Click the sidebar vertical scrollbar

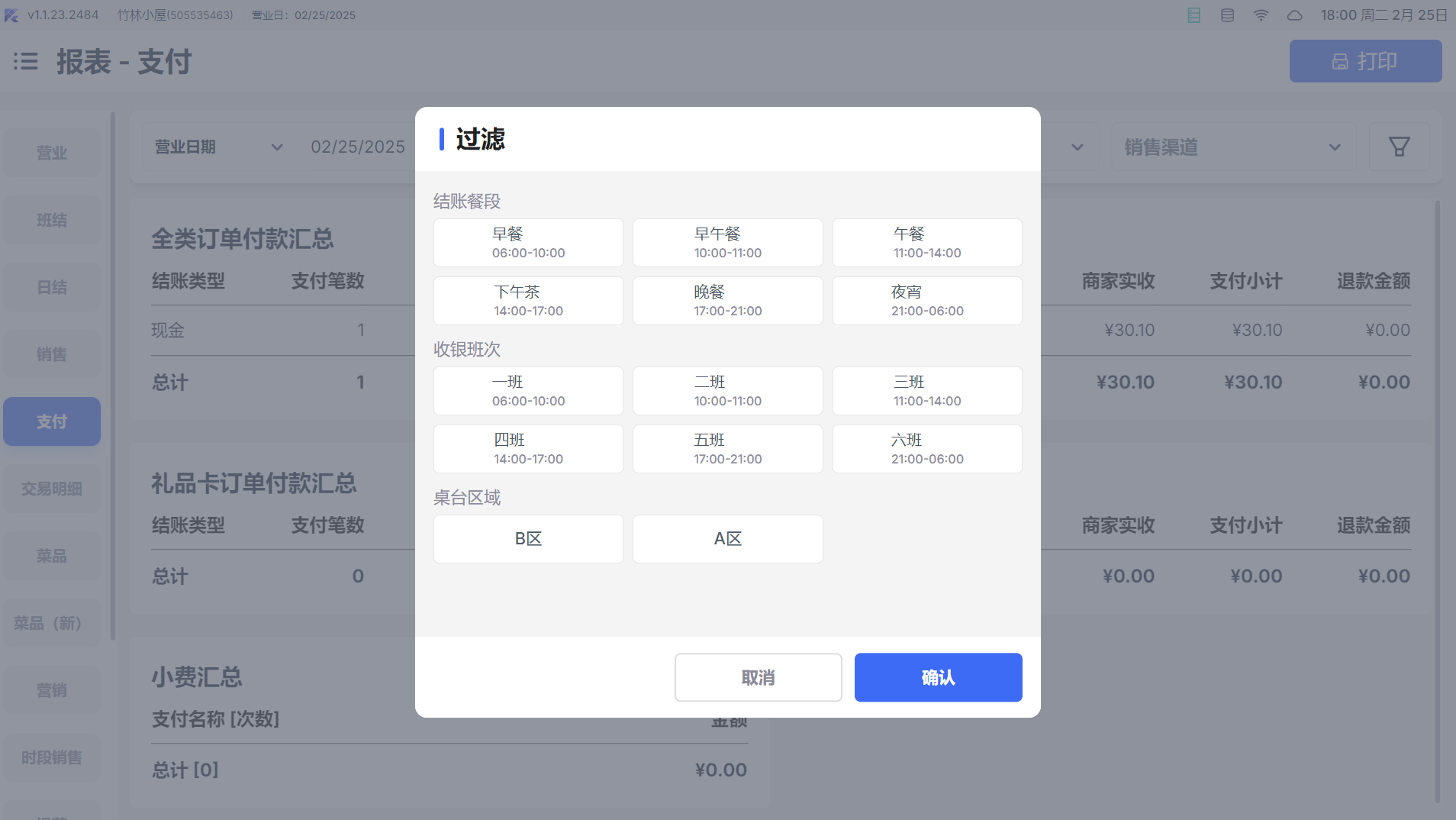point(113,376)
